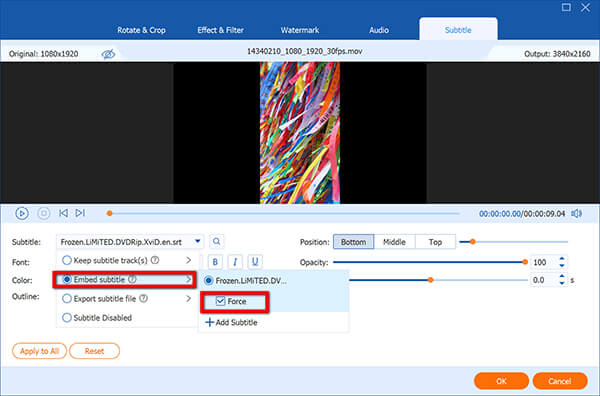Reset the subtitle settings
Screen dimensions: 600x396
pyautogui.click(x=94, y=351)
